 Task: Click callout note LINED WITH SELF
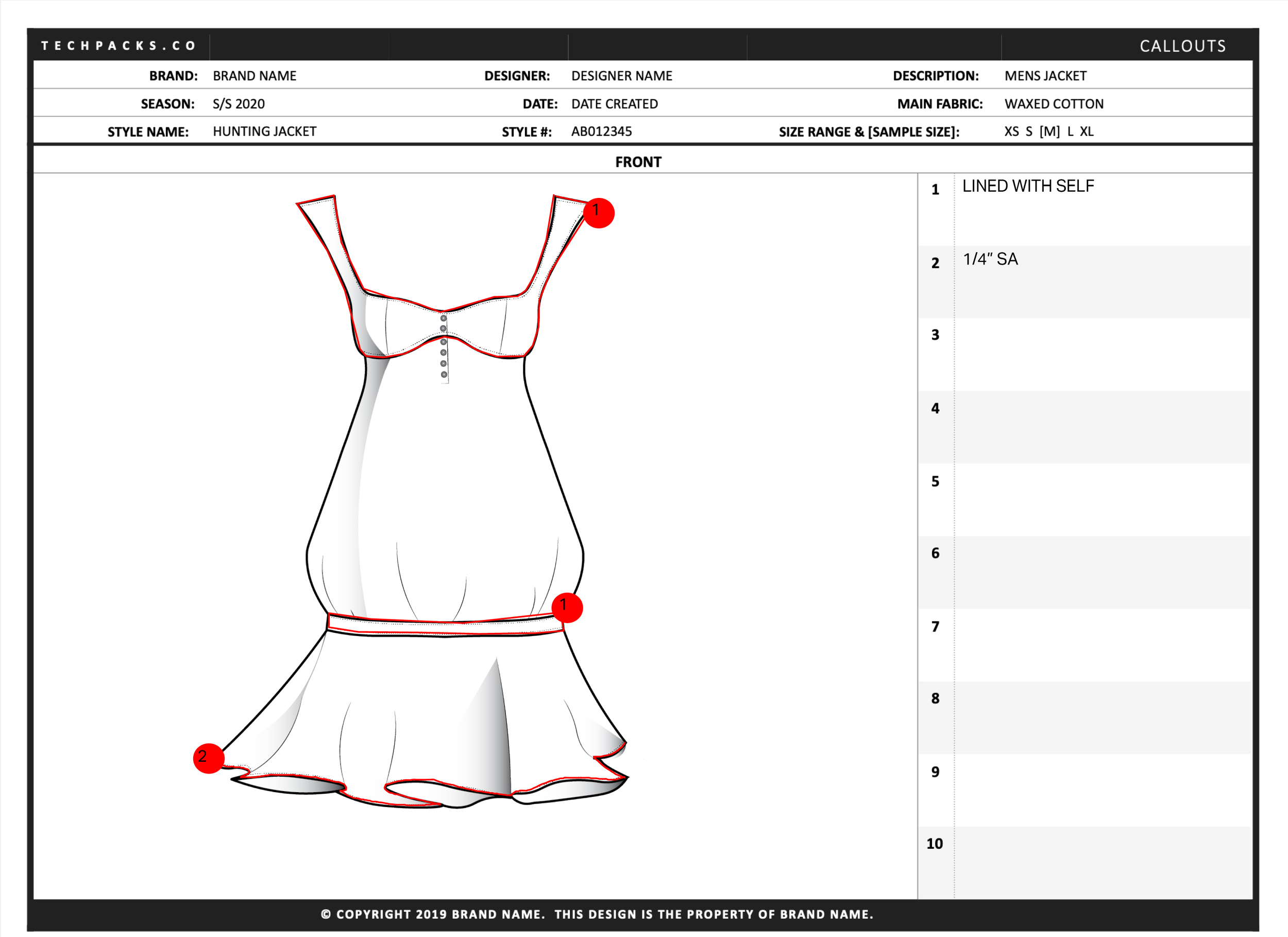click(x=1027, y=186)
